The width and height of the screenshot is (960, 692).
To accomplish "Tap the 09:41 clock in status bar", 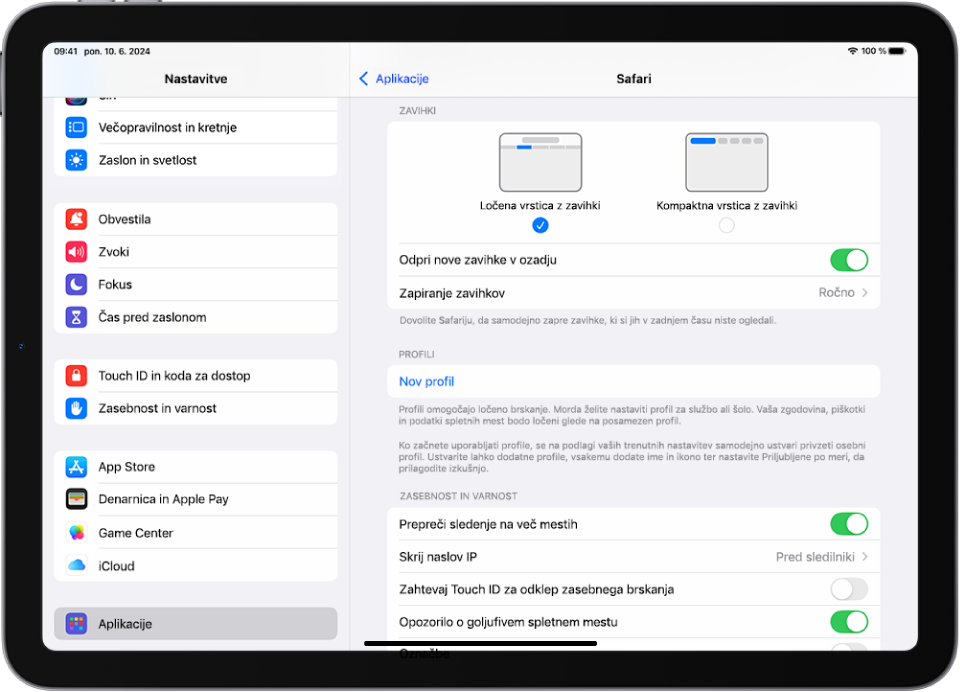I will (x=66, y=51).
